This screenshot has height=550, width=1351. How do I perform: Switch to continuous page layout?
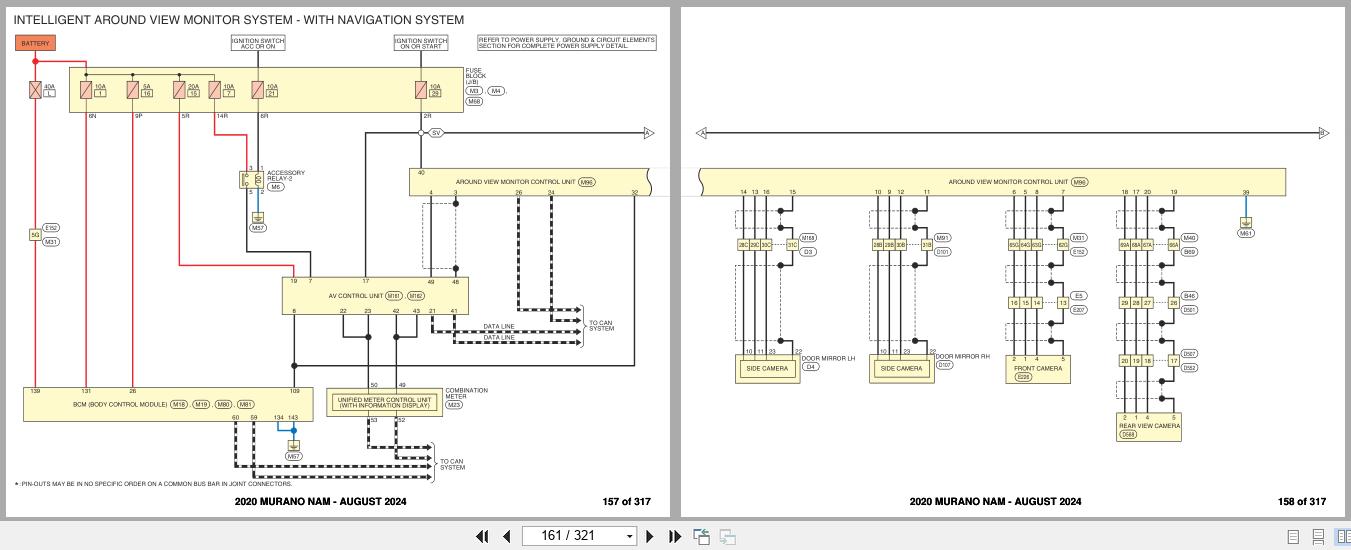(1318, 537)
